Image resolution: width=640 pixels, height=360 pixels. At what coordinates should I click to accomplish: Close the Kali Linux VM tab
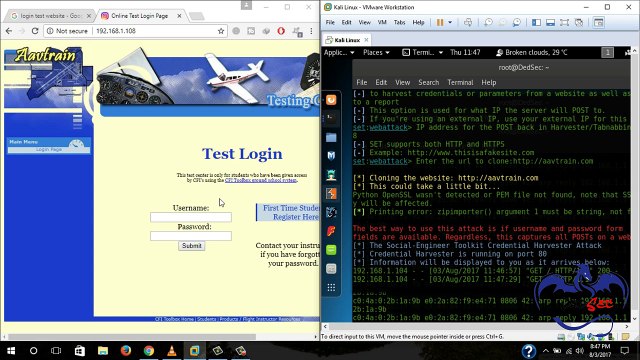[x=366, y=40]
